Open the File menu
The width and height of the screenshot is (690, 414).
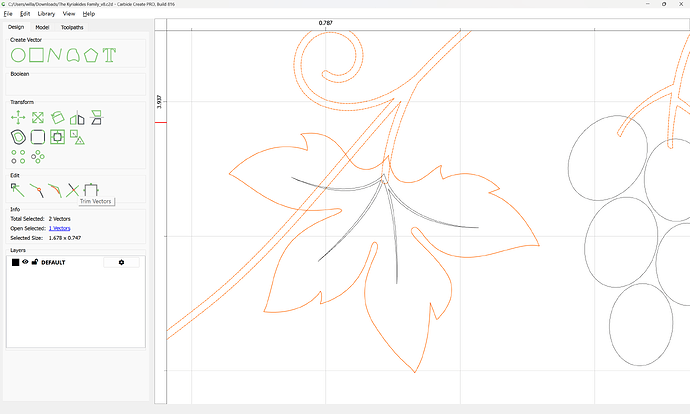[x=8, y=14]
